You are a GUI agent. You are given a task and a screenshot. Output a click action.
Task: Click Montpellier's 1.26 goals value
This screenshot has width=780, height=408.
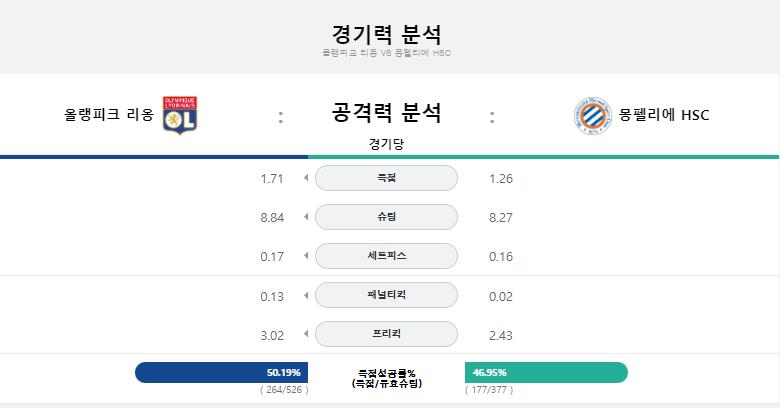[x=501, y=179]
